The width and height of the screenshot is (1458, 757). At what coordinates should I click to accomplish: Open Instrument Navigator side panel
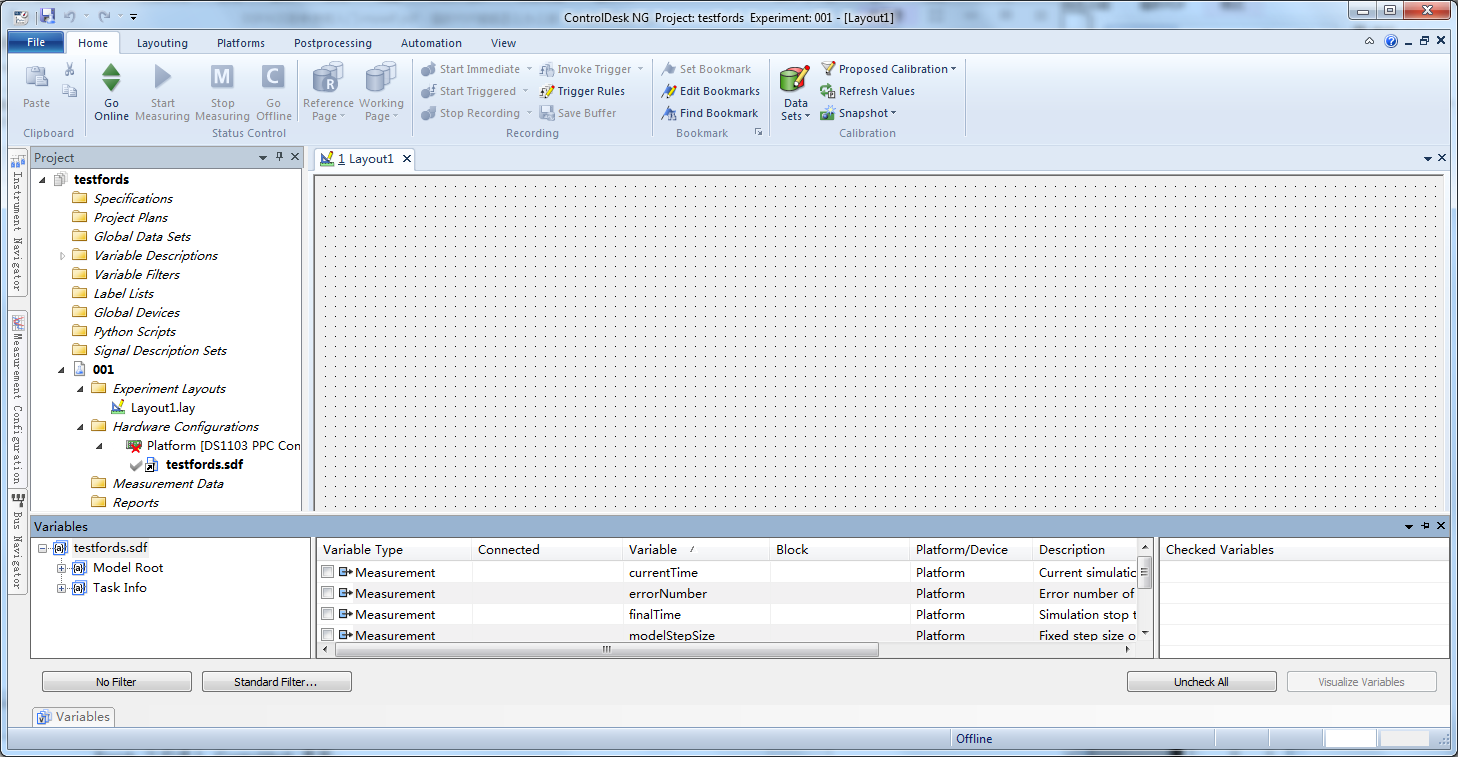17,222
